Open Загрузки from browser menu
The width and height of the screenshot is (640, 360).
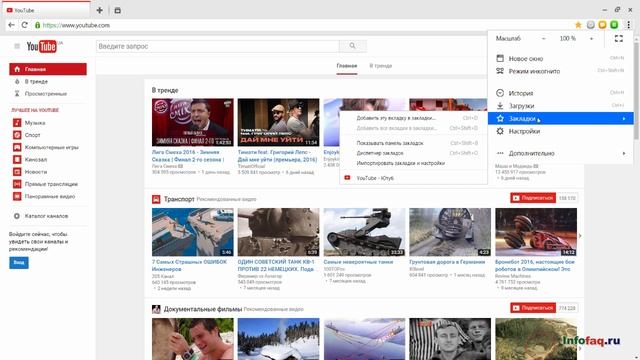click(x=560, y=106)
